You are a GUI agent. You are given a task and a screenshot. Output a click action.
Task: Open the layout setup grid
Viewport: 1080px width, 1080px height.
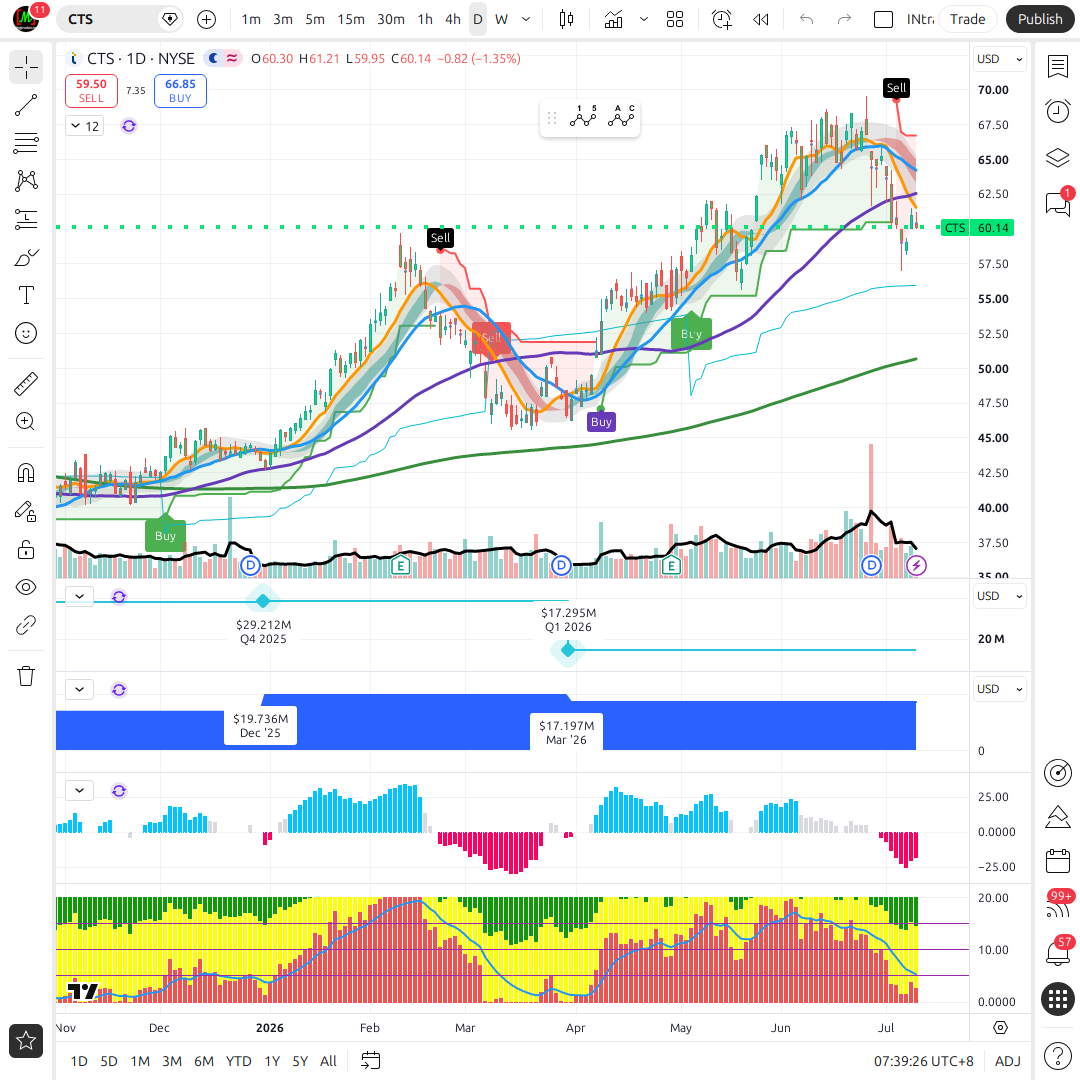(675, 19)
